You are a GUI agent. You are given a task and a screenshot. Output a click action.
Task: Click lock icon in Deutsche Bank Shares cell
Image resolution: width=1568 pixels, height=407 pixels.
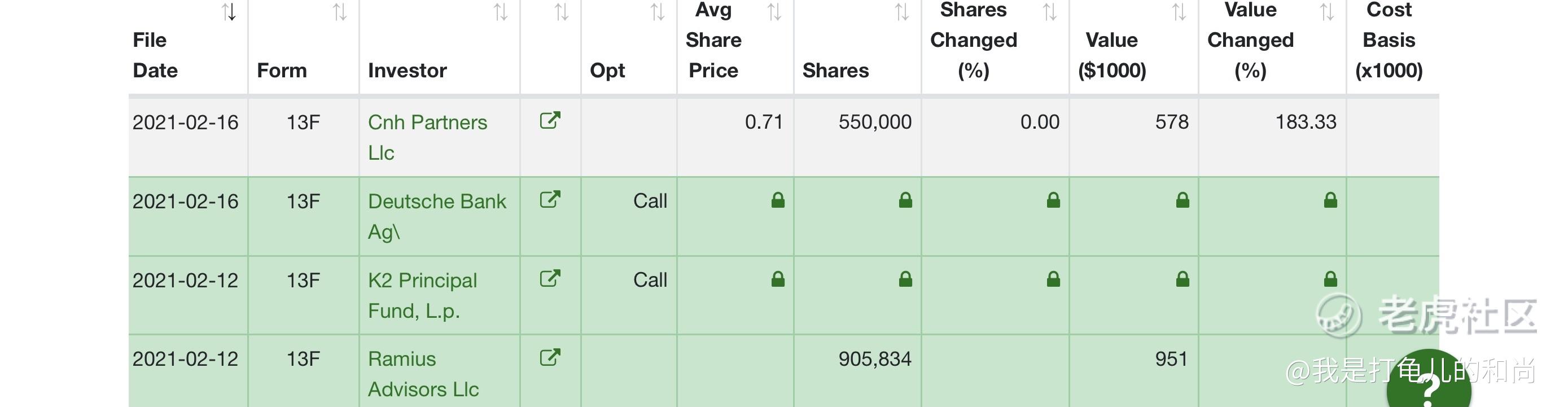(905, 200)
